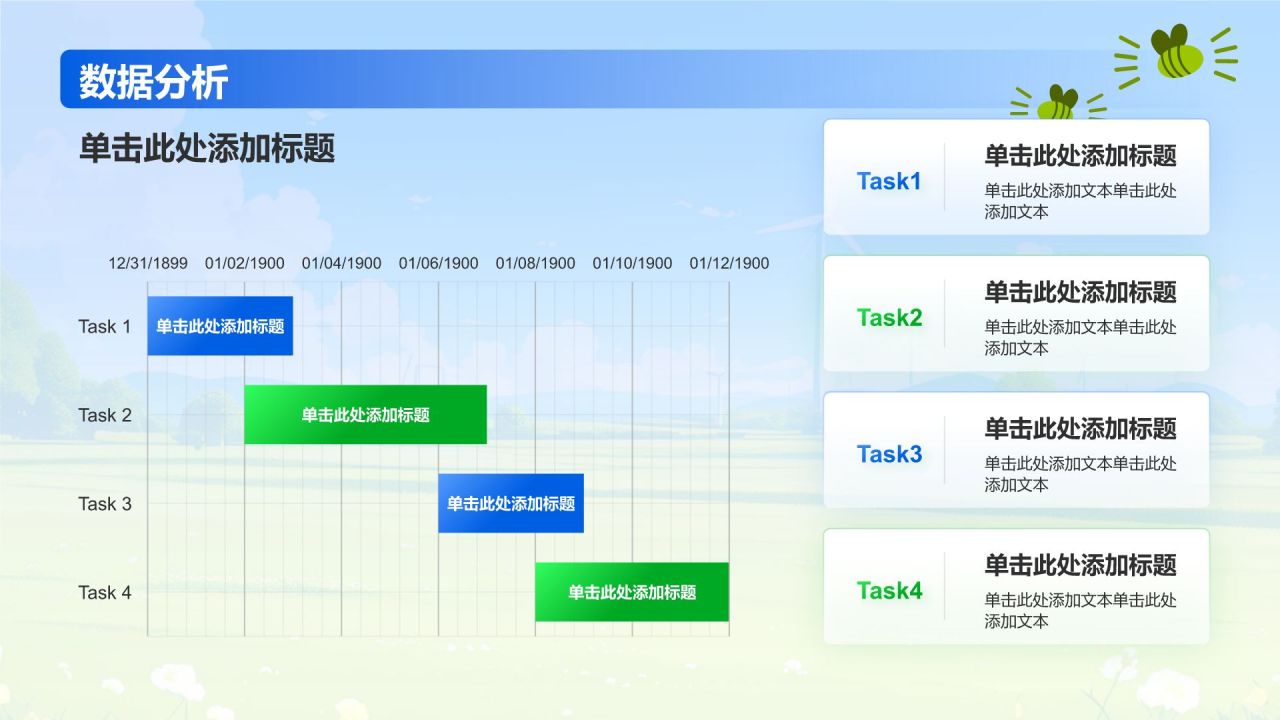This screenshot has height=720, width=1280.
Task: Select the Task 1 blue Gantt bar
Action: coord(220,326)
